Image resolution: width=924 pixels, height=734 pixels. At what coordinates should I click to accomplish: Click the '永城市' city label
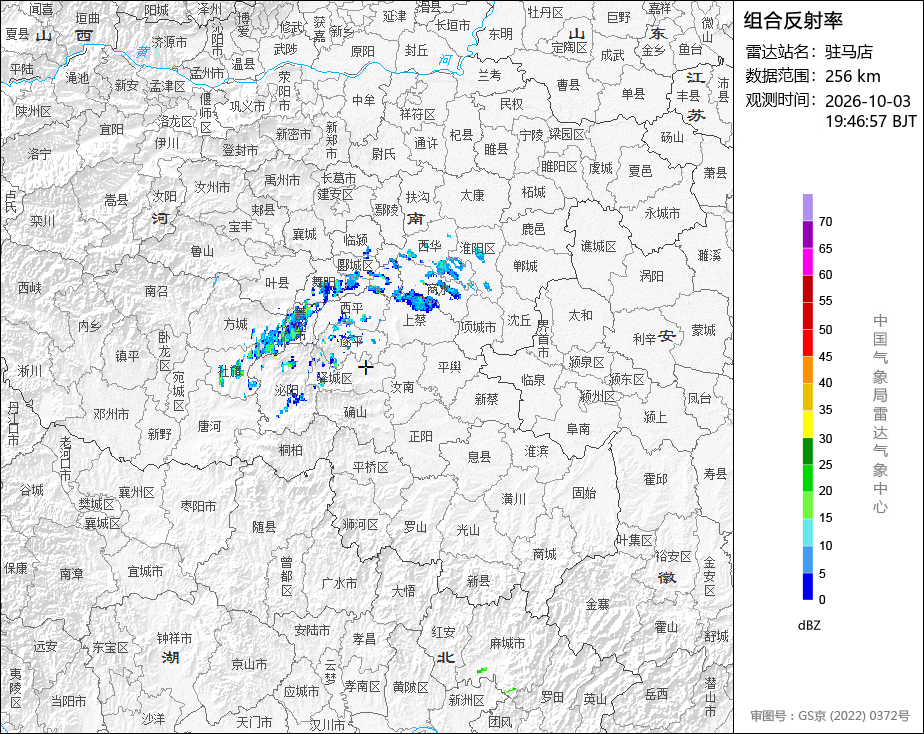coord(662,213)
